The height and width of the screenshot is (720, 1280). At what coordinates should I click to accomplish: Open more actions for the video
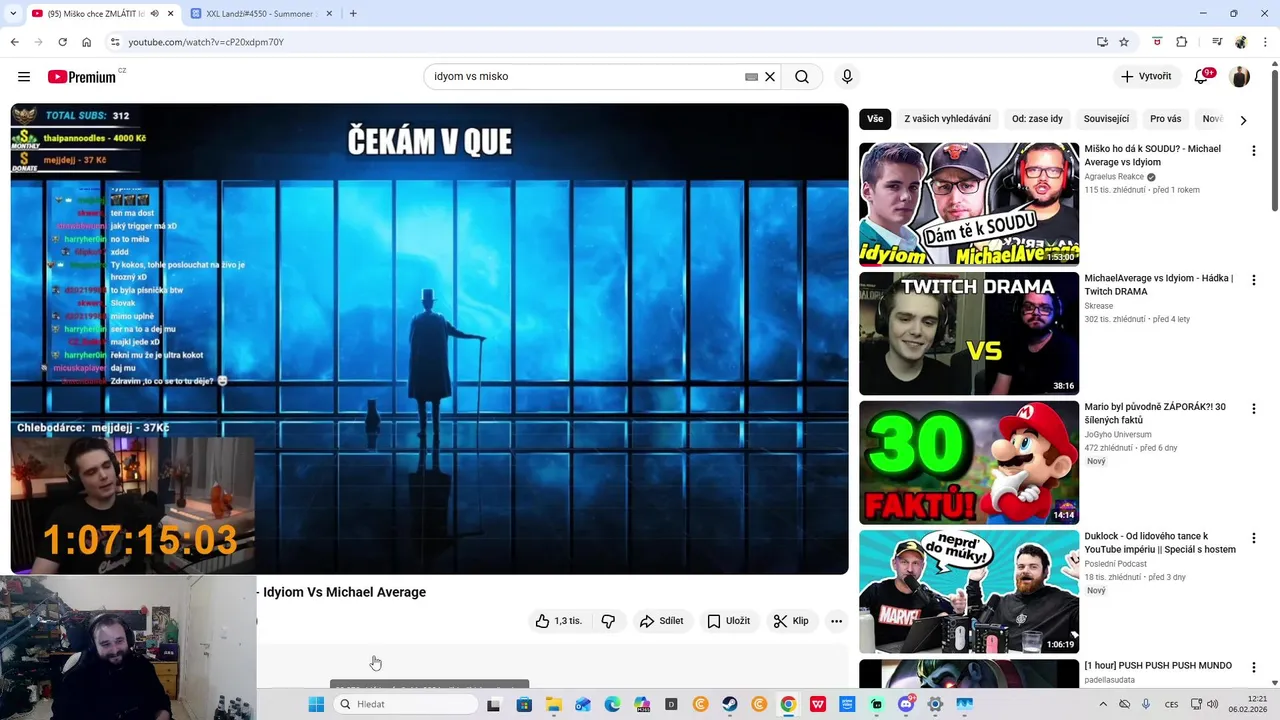(x=836, y=621)
